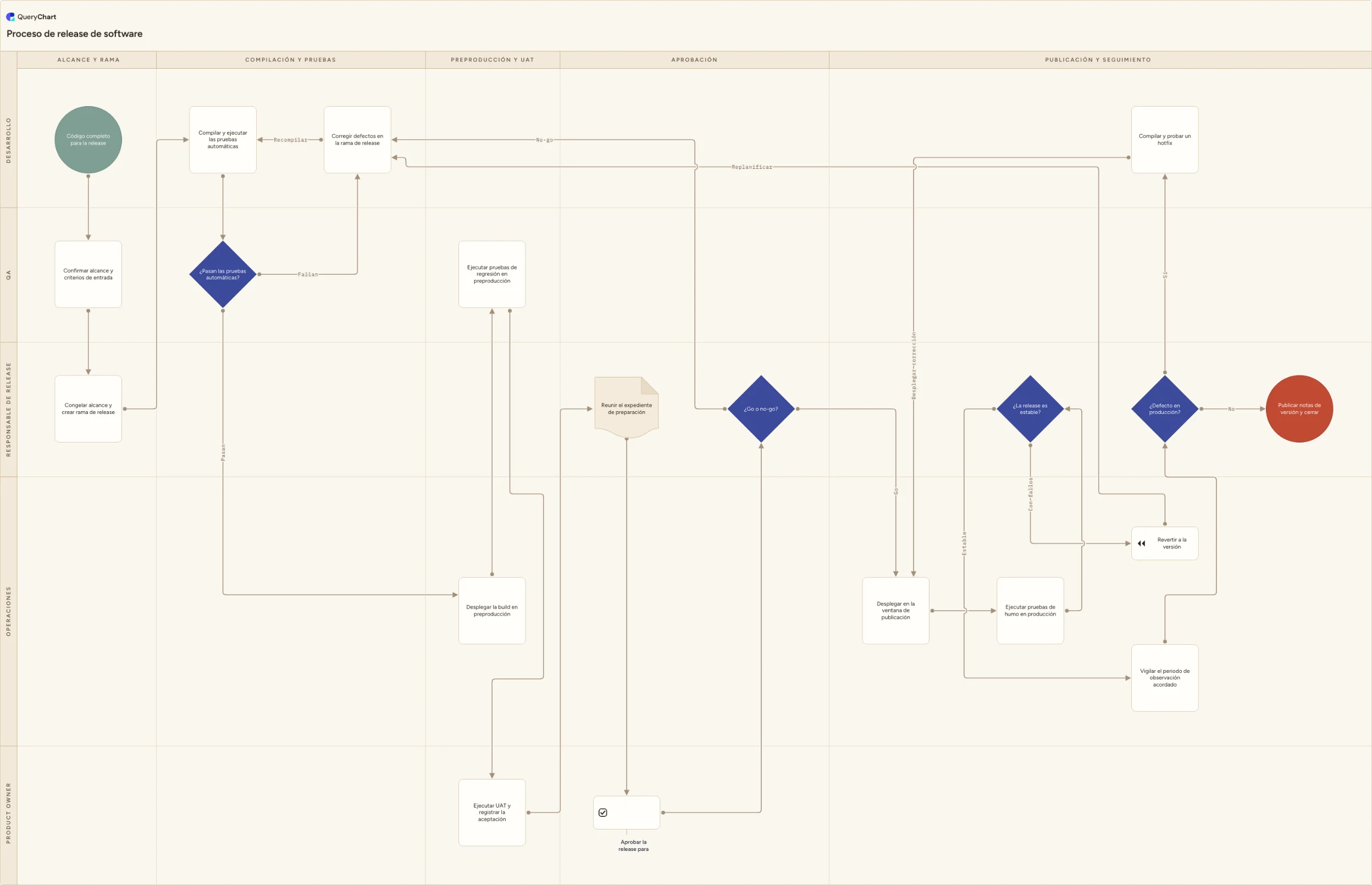Click the 'Con-fallos' edge label
The height and width of the screenshot is (885, 1372).
(1030, 494)
